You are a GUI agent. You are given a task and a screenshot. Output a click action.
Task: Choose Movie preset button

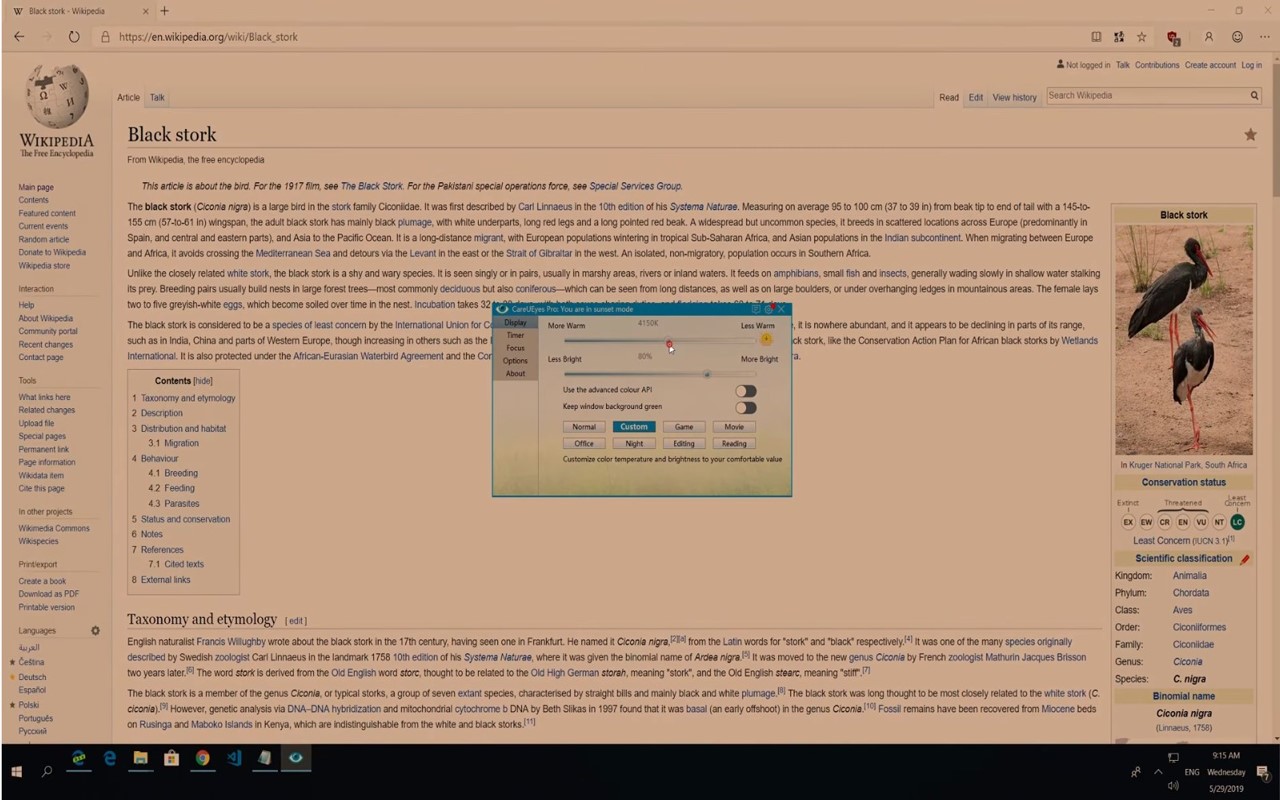pyautogui.click(x=734, y=427)
